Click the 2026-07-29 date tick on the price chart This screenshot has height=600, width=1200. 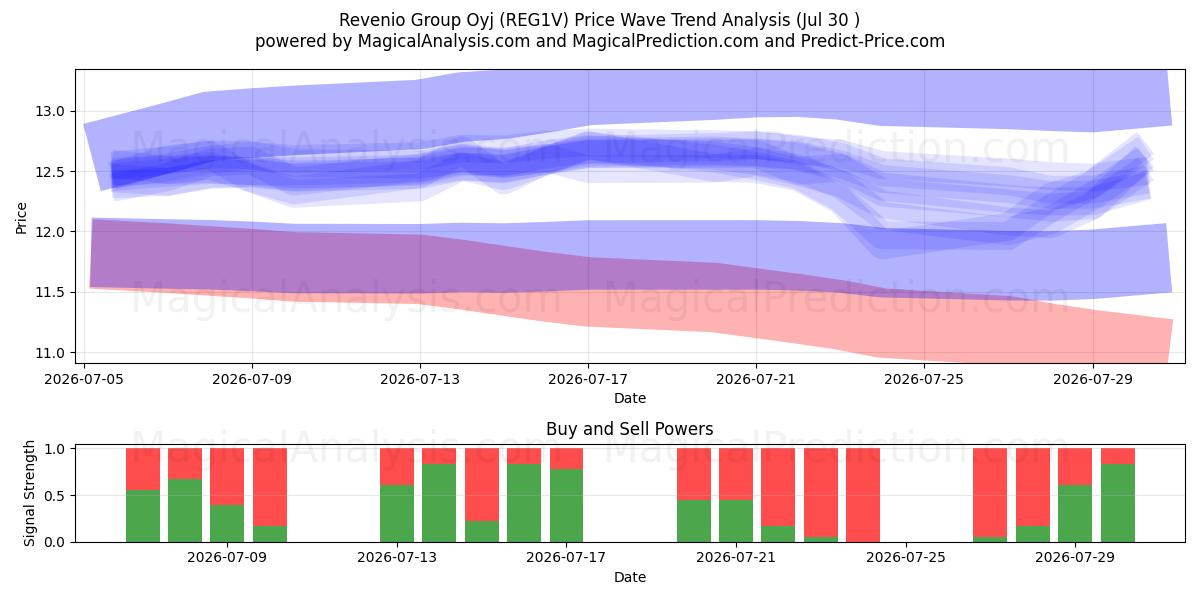pos(1092,380)
